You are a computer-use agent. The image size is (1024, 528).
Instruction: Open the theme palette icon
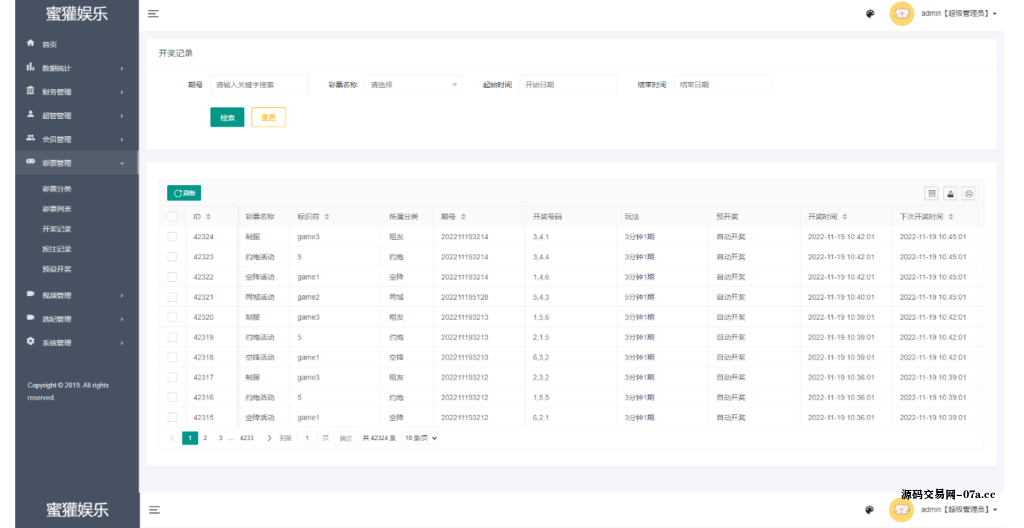[870, 14]
